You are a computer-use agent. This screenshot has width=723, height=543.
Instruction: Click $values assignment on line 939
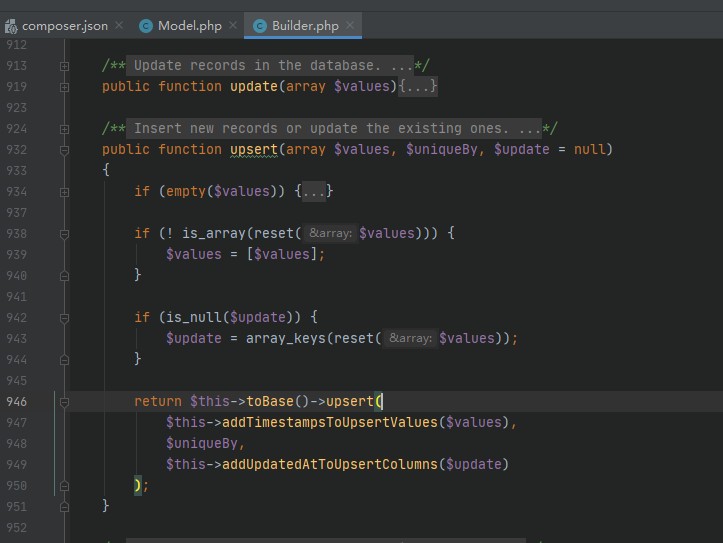[x=194, y=254]
